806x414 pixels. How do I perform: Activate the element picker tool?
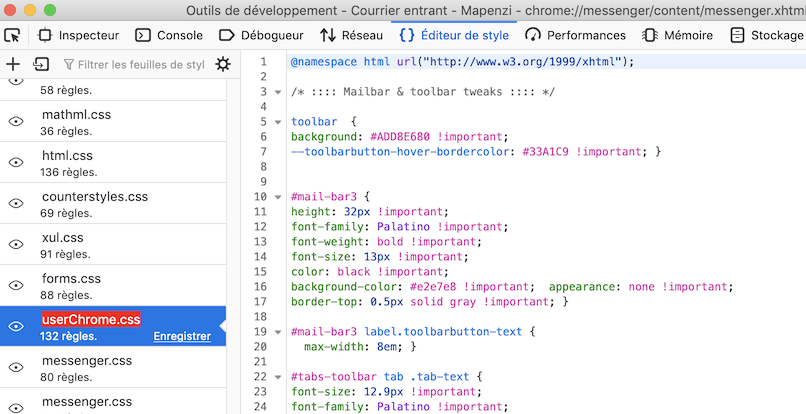(13, 35)
